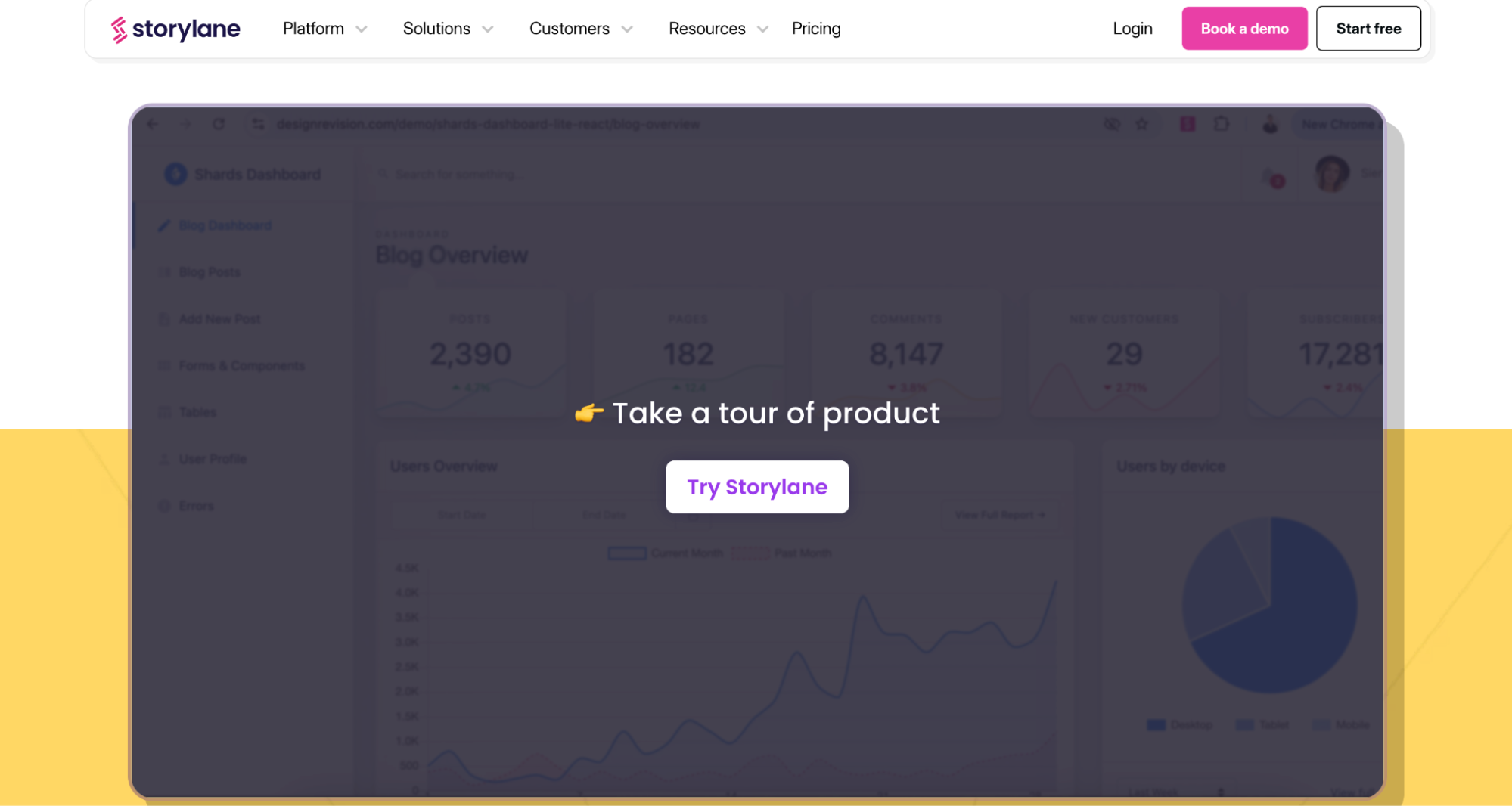Select Add New Post in the demo sidebar
This screenshot has height=806, width=1512.
tap(210, 319)
